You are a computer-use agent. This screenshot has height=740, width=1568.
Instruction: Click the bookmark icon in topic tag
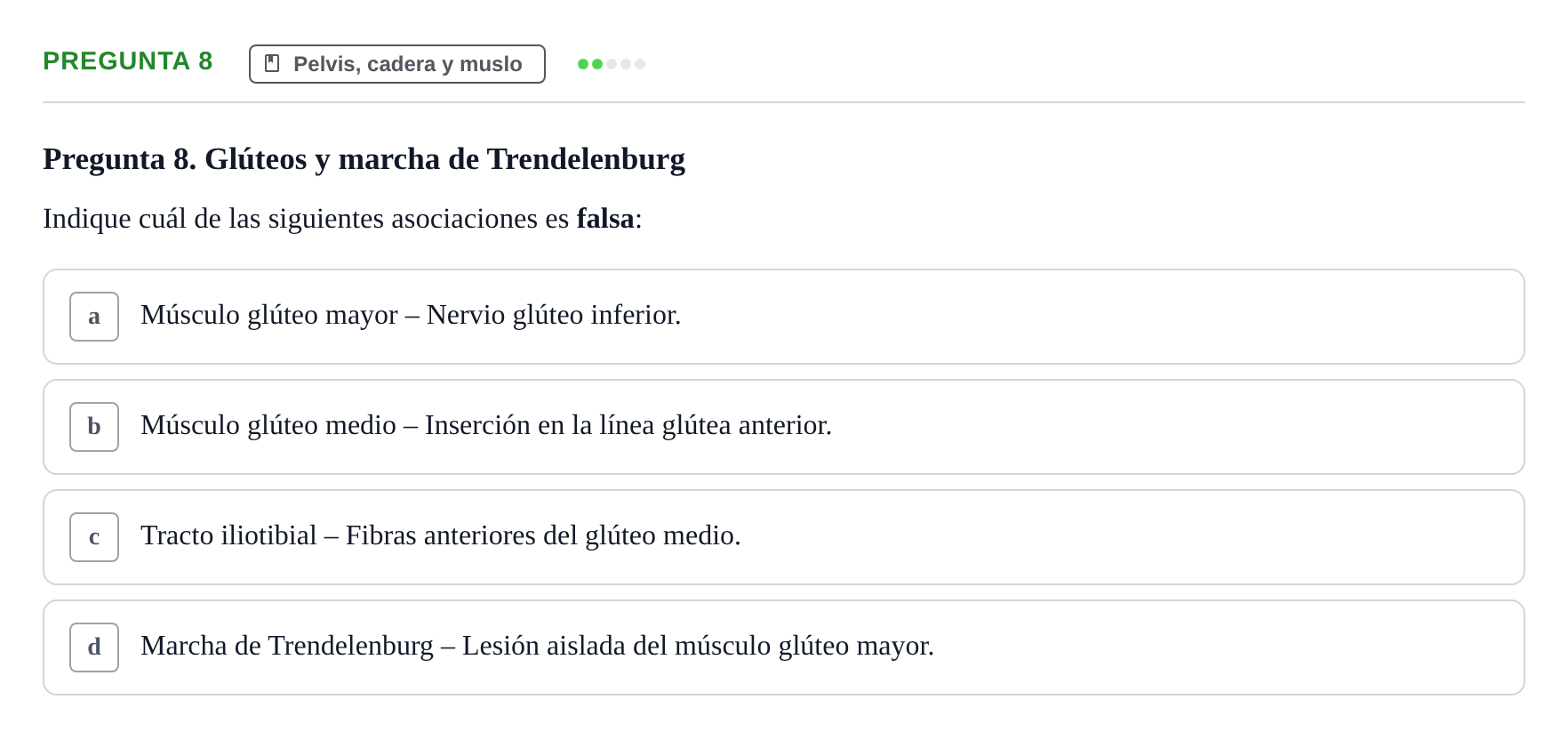(x=272, y=63)
